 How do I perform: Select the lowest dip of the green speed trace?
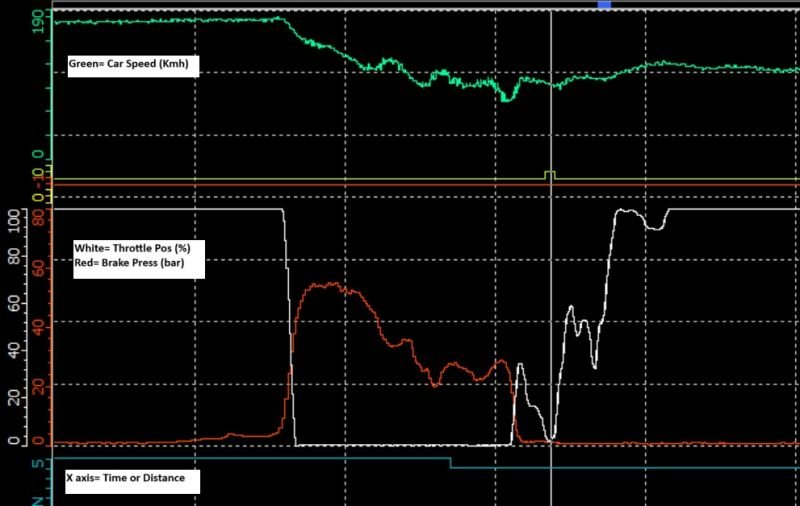click(506, 99)
